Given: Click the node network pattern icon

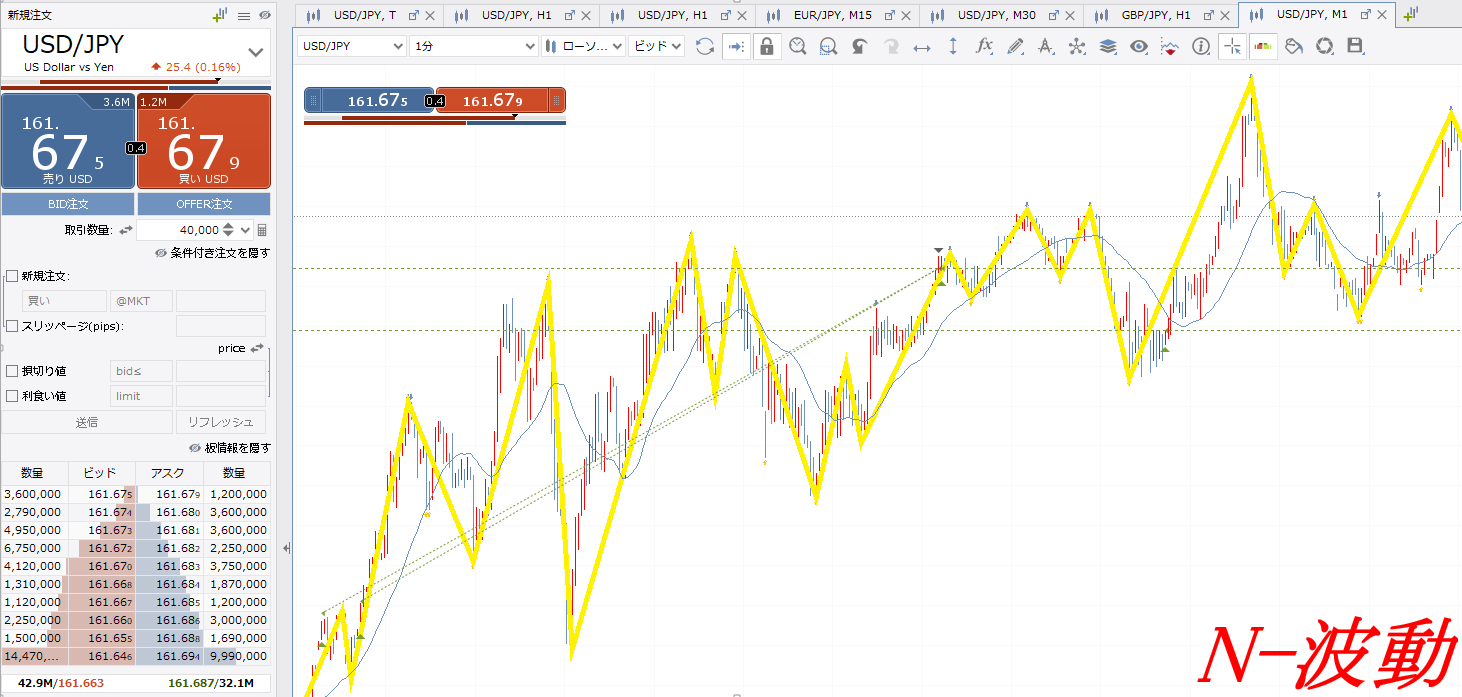Looking at the screenshot, I should tap(1077, 47).
